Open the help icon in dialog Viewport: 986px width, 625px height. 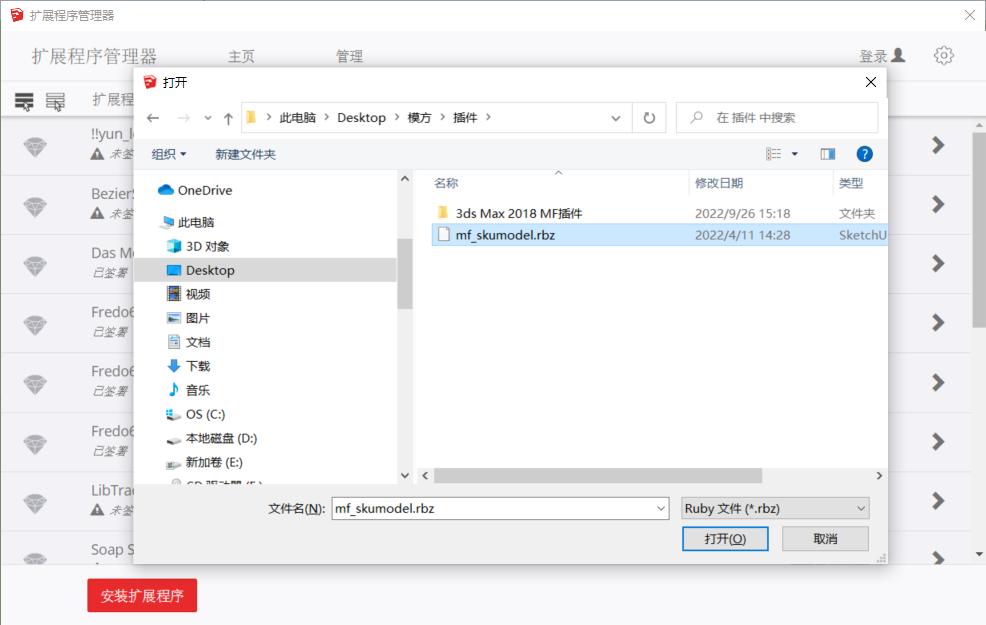click(x=865, y=154)
